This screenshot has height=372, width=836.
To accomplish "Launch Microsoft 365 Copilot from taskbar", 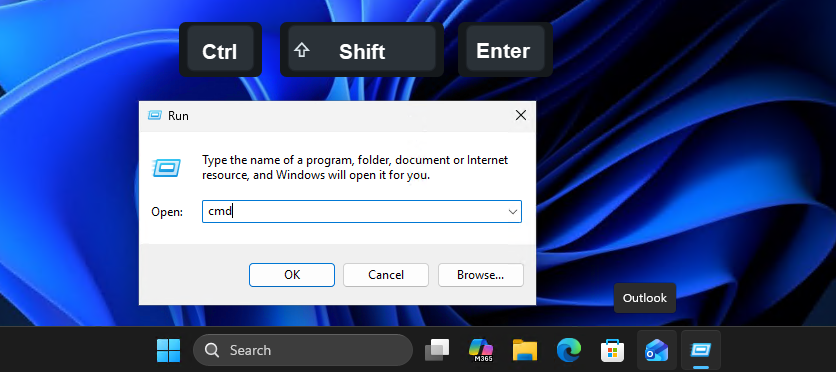I will point(481,350).
